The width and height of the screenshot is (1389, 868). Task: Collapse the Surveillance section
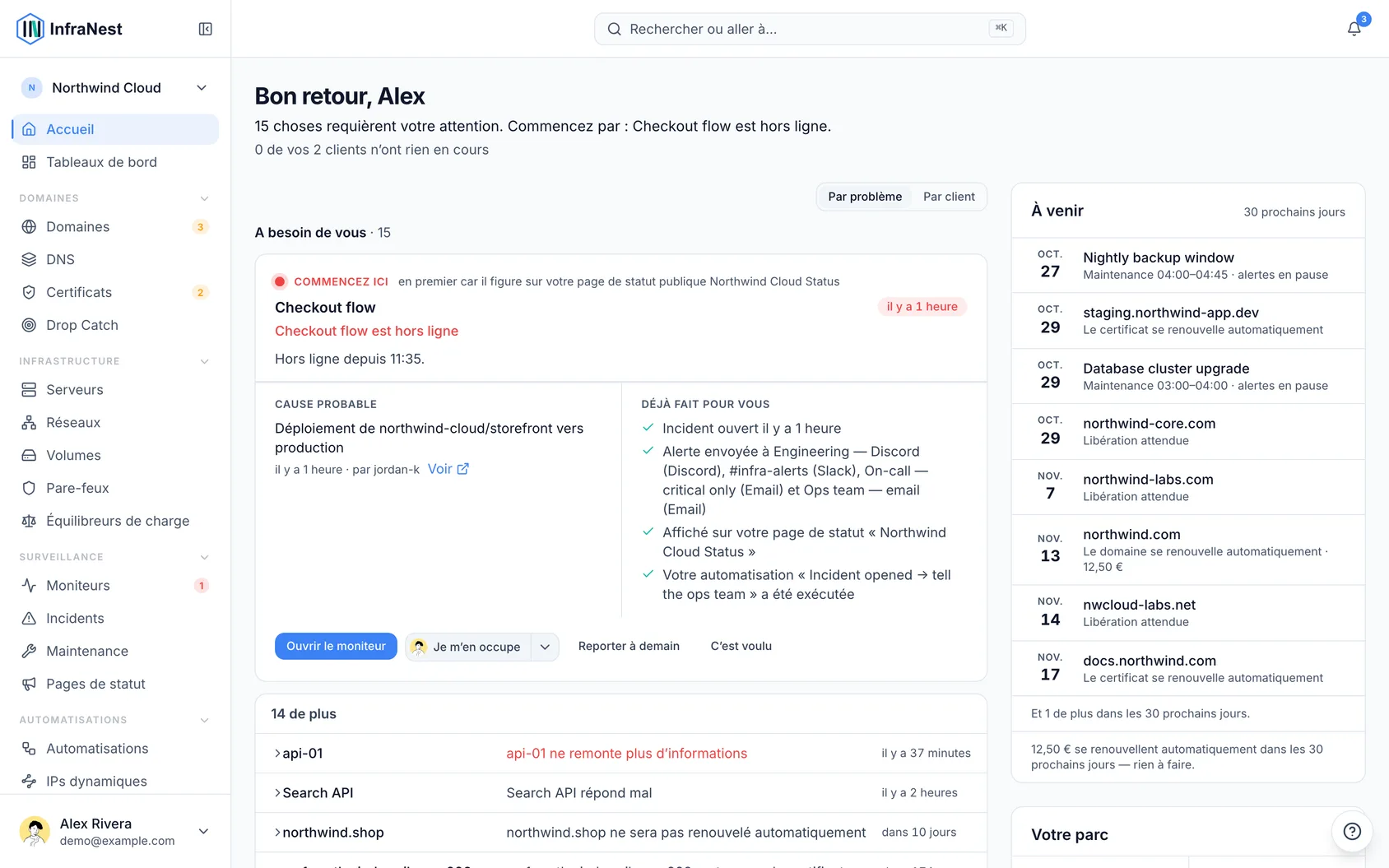coord(205,557)
